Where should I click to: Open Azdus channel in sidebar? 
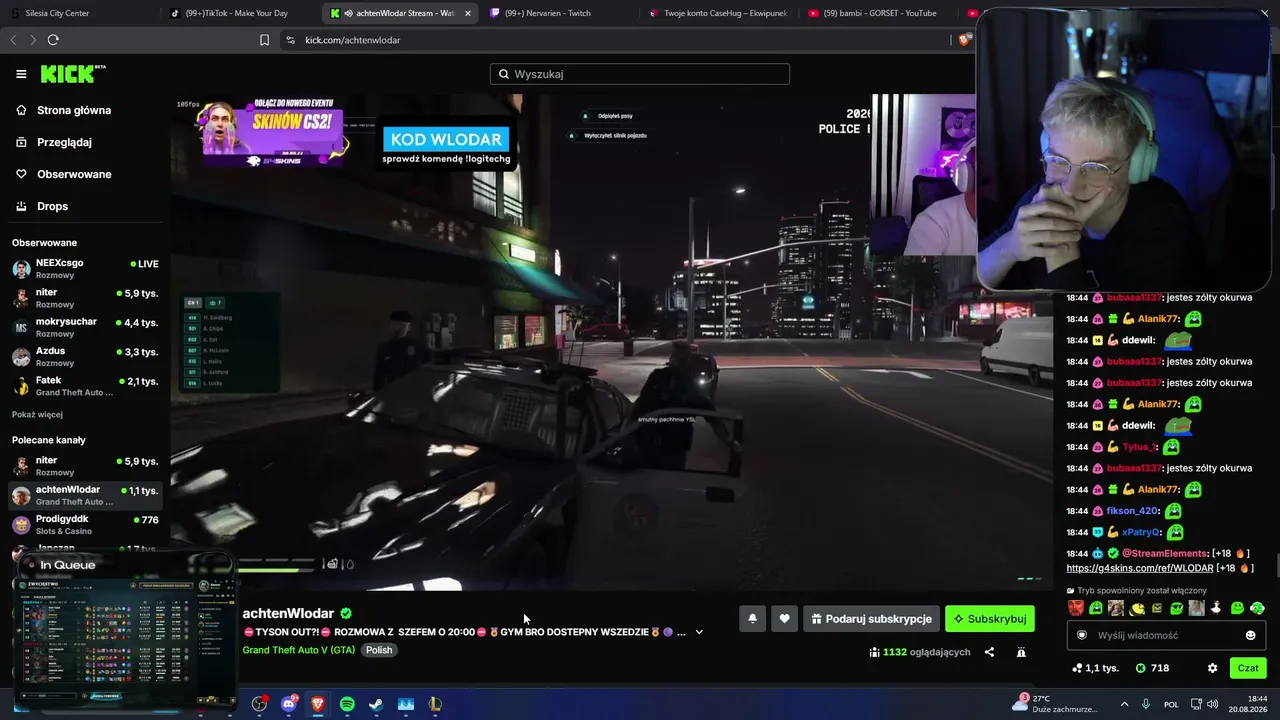pos(84,357)
